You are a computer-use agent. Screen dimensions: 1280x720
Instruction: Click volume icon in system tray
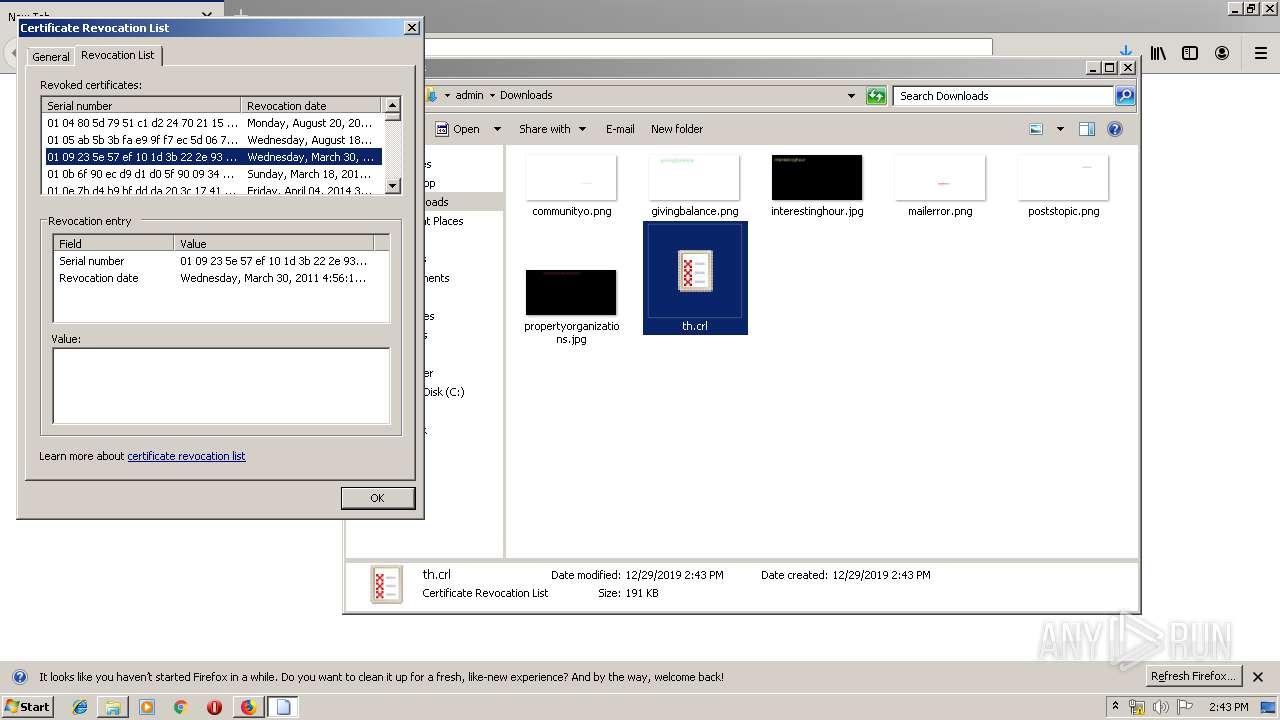coord(1160,707)
